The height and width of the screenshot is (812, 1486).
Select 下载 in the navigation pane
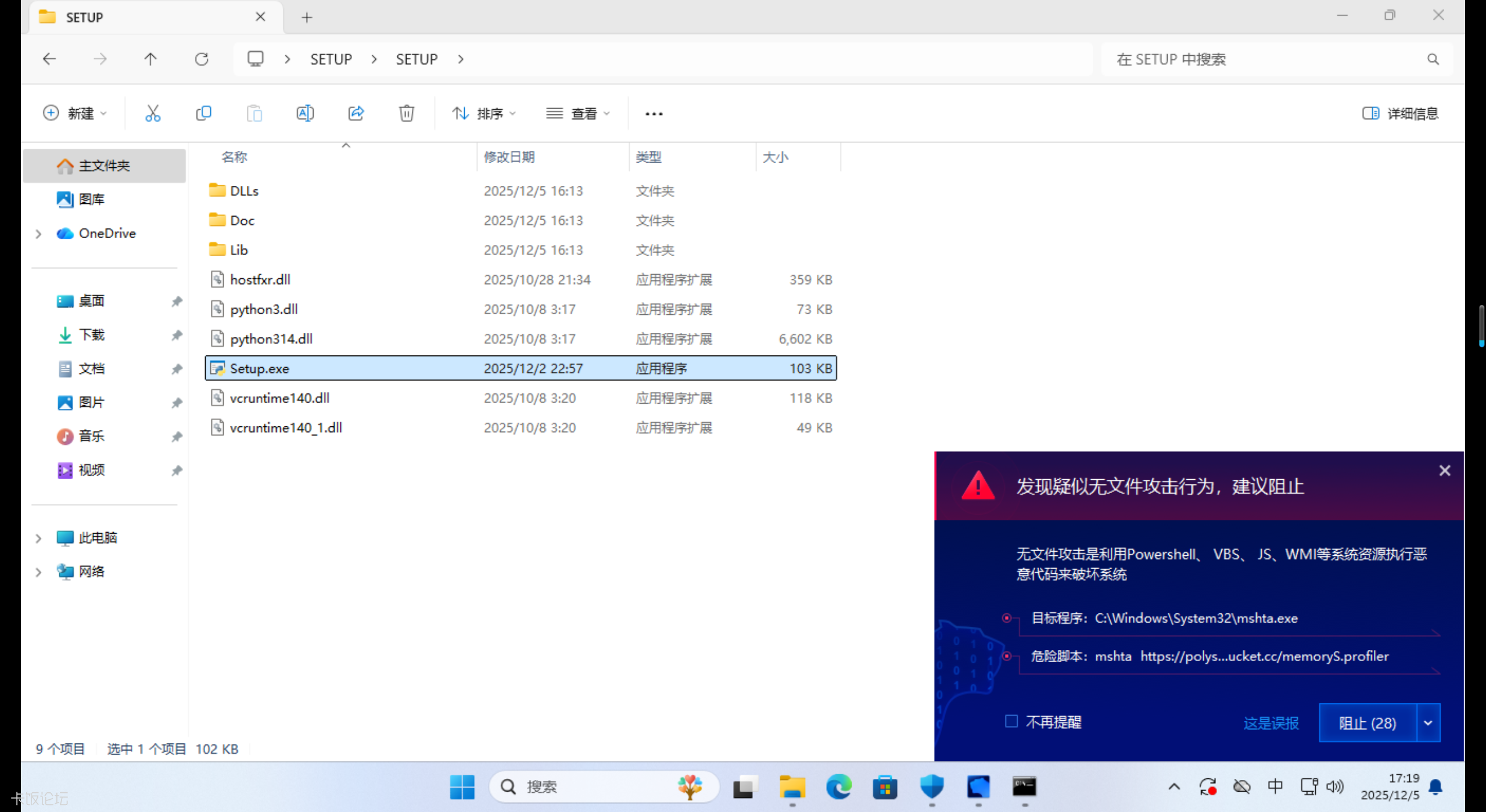91,335
